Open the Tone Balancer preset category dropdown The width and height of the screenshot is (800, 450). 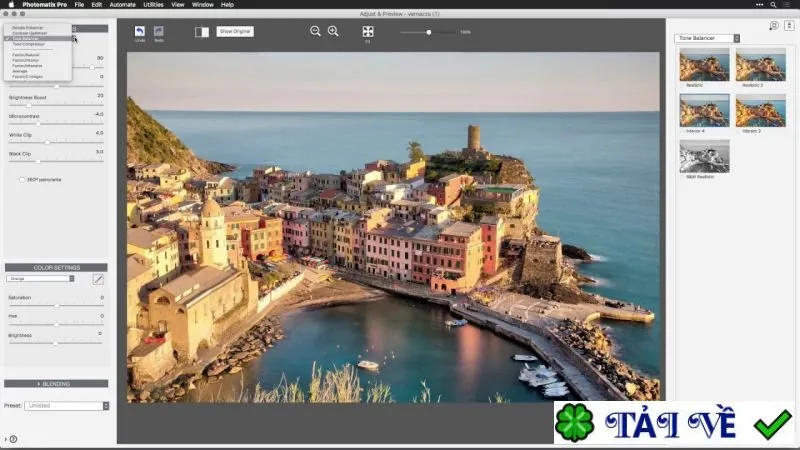tap(707, 38)
